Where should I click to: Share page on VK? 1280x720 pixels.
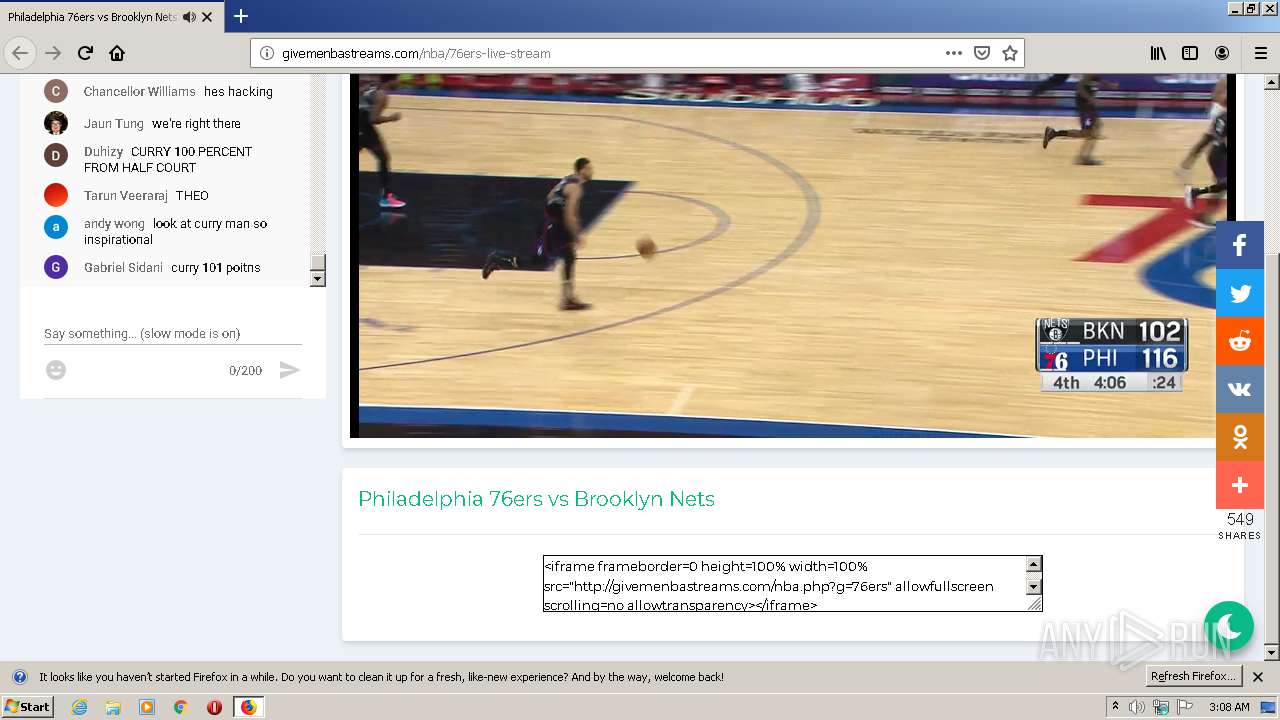(x=1240, y=389)
